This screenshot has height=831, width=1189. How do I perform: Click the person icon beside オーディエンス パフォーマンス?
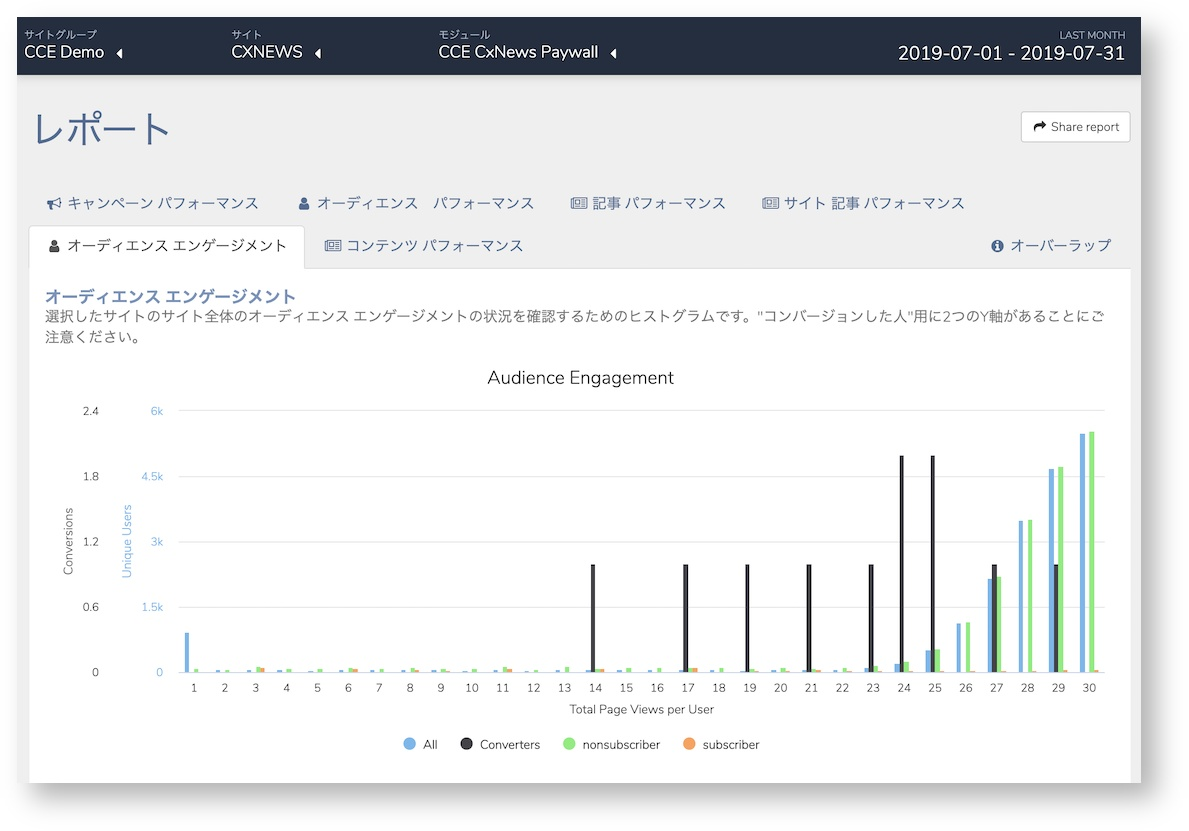(304, 204)
